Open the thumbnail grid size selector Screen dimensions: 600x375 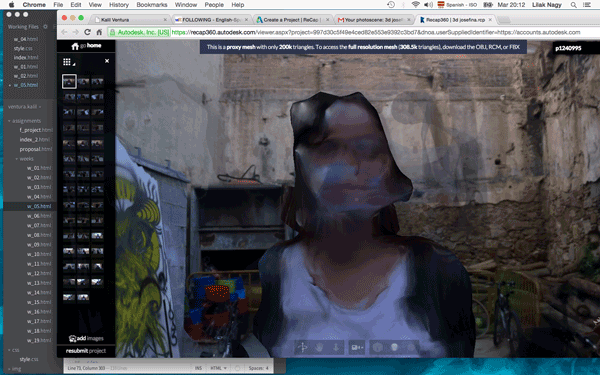[x=68, y=62]
